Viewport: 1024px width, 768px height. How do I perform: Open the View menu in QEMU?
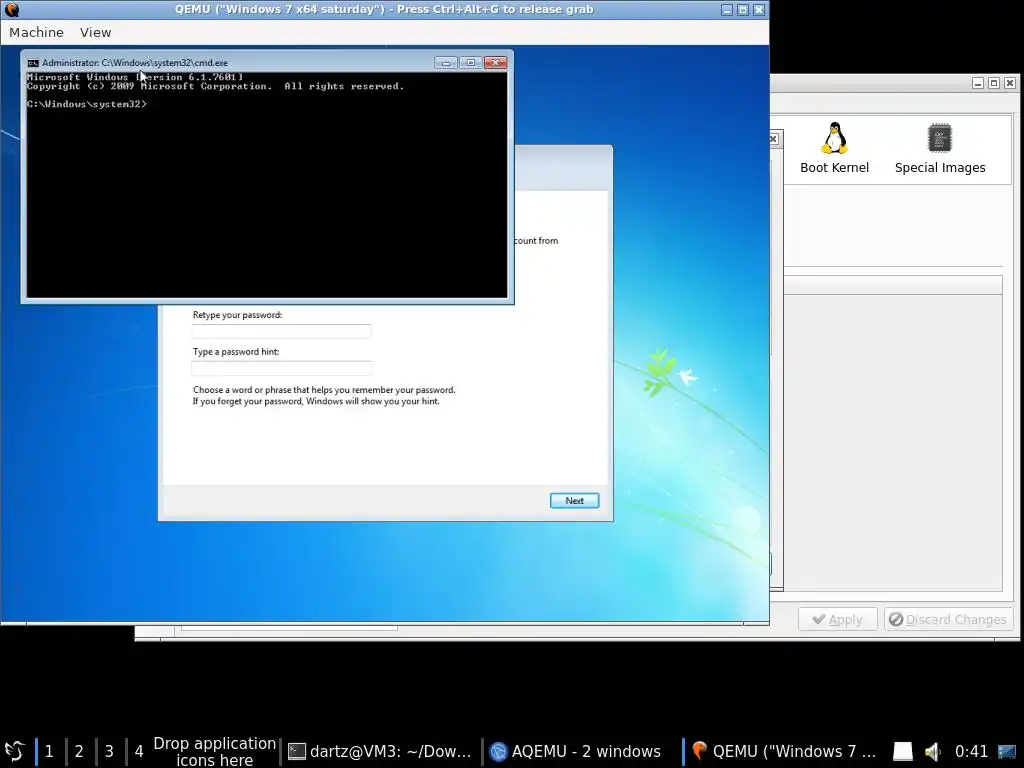[95, 32]
